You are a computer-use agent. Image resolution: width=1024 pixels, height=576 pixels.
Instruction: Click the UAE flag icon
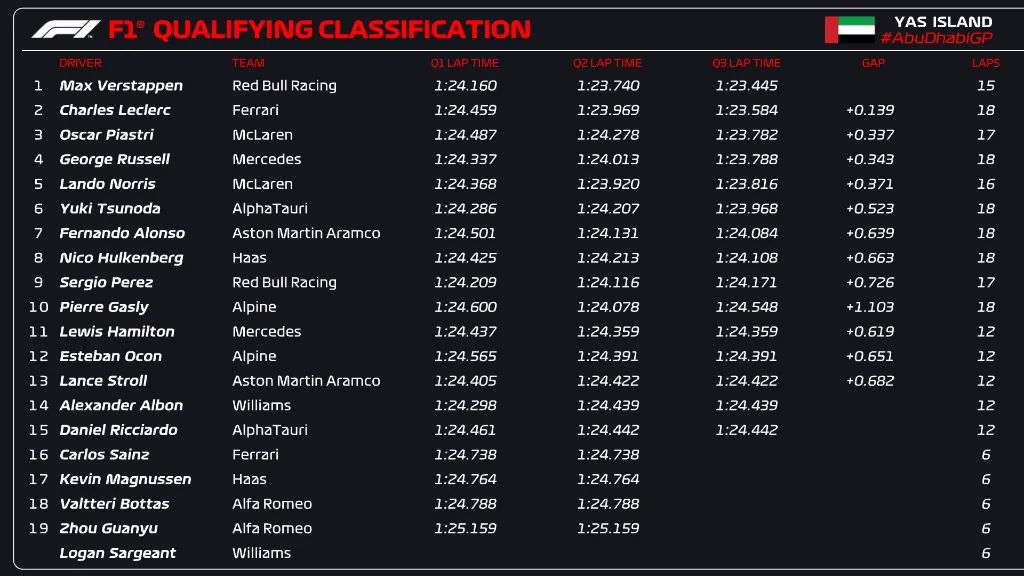point(849,29)
